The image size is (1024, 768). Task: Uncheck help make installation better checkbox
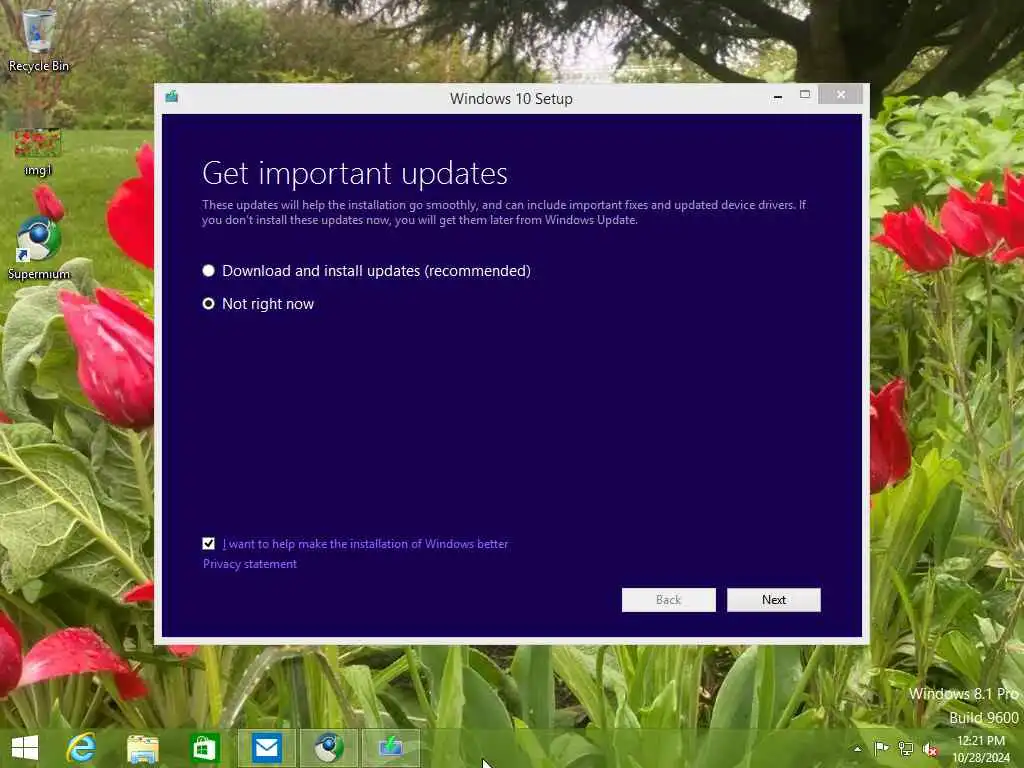click(208, 543)
